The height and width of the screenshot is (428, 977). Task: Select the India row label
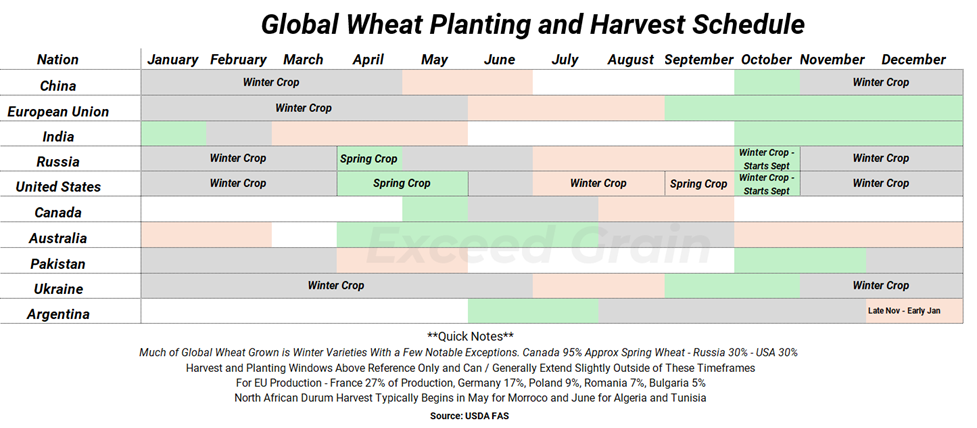(57, 137)
